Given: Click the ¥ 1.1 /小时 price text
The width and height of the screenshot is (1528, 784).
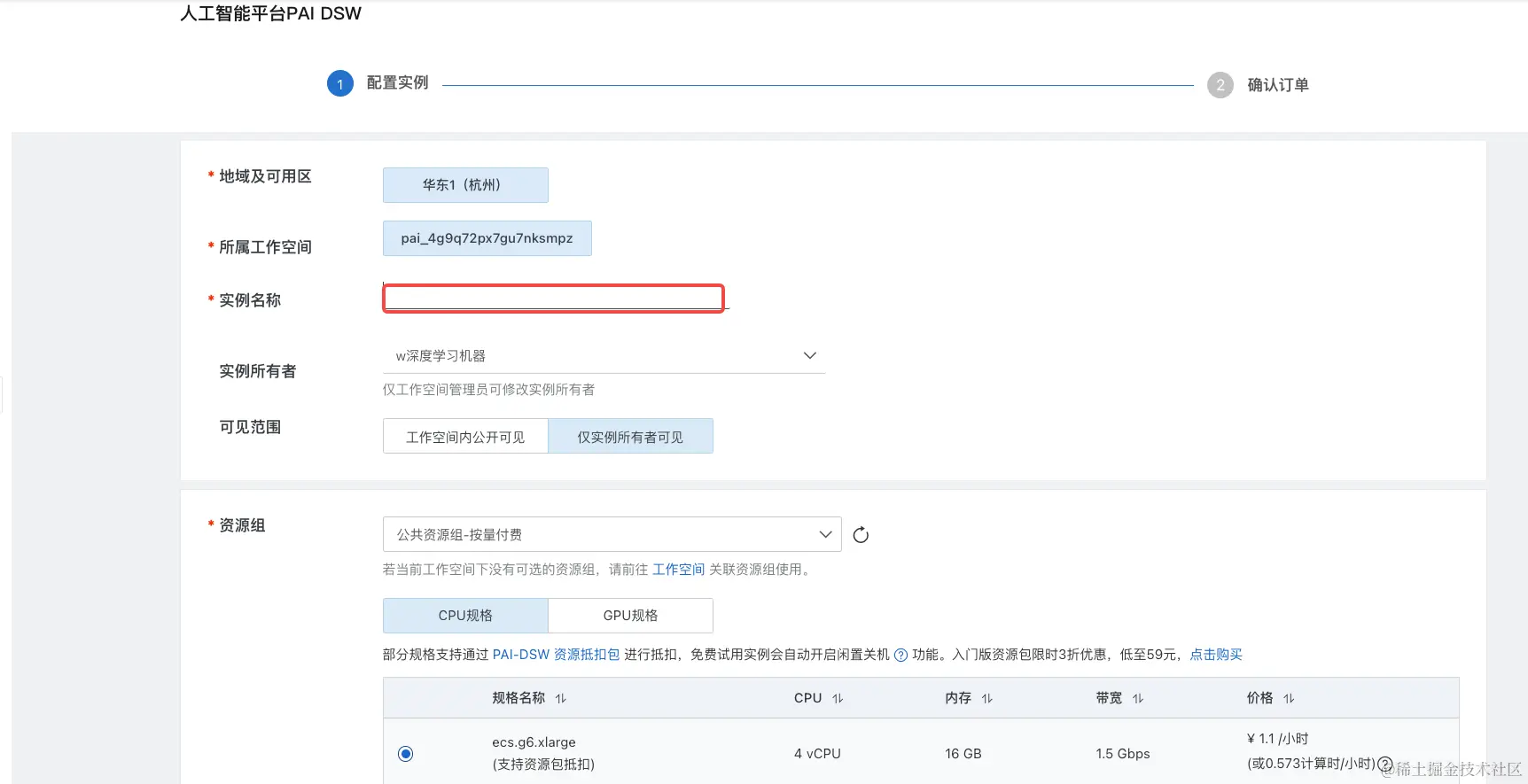Looking at the screenshot, I should pyautogui.click(x=1277, y=739).
